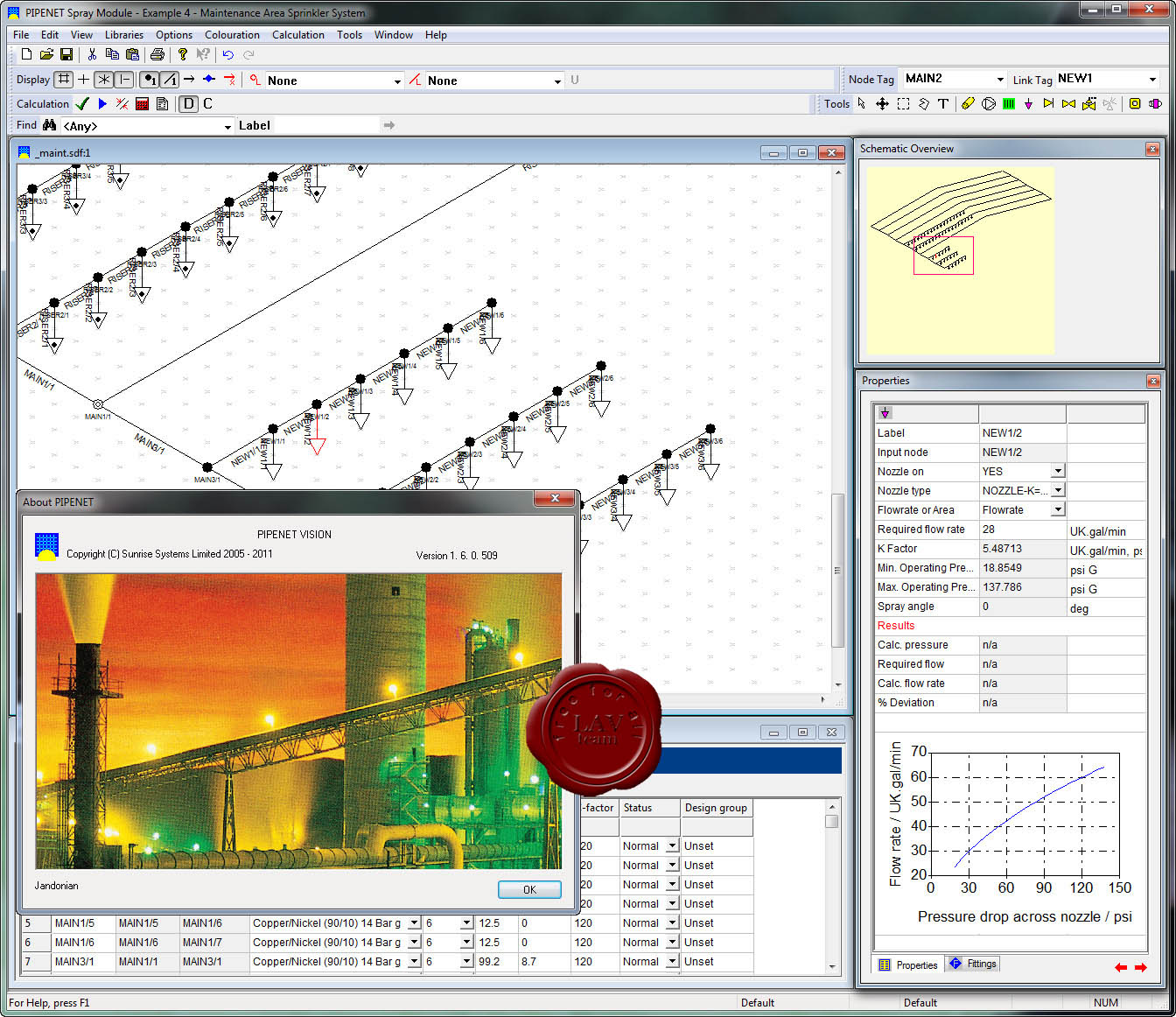The image size is (1176, 1017).
Task: Open the Find <Any> dropdown
Action: click(227, 126)
